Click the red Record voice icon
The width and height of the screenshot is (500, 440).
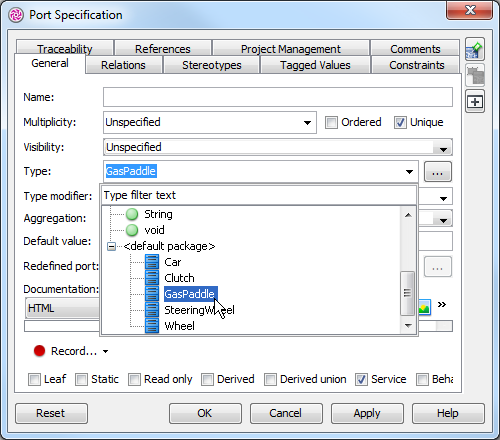39,351
